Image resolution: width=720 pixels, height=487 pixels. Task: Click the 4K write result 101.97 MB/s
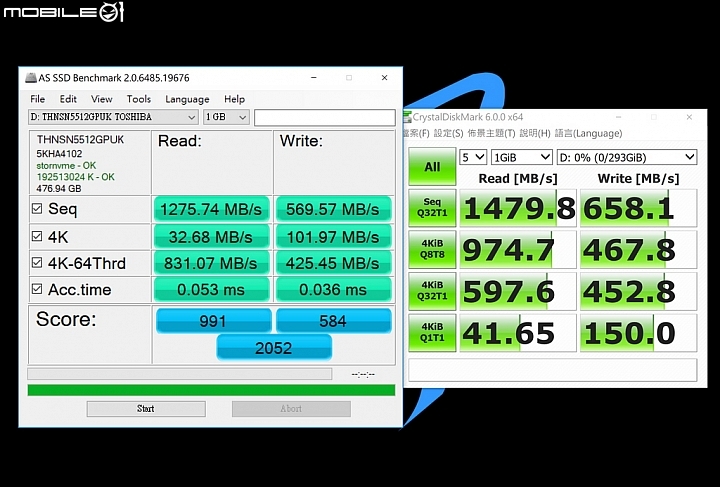pos(333,237)
